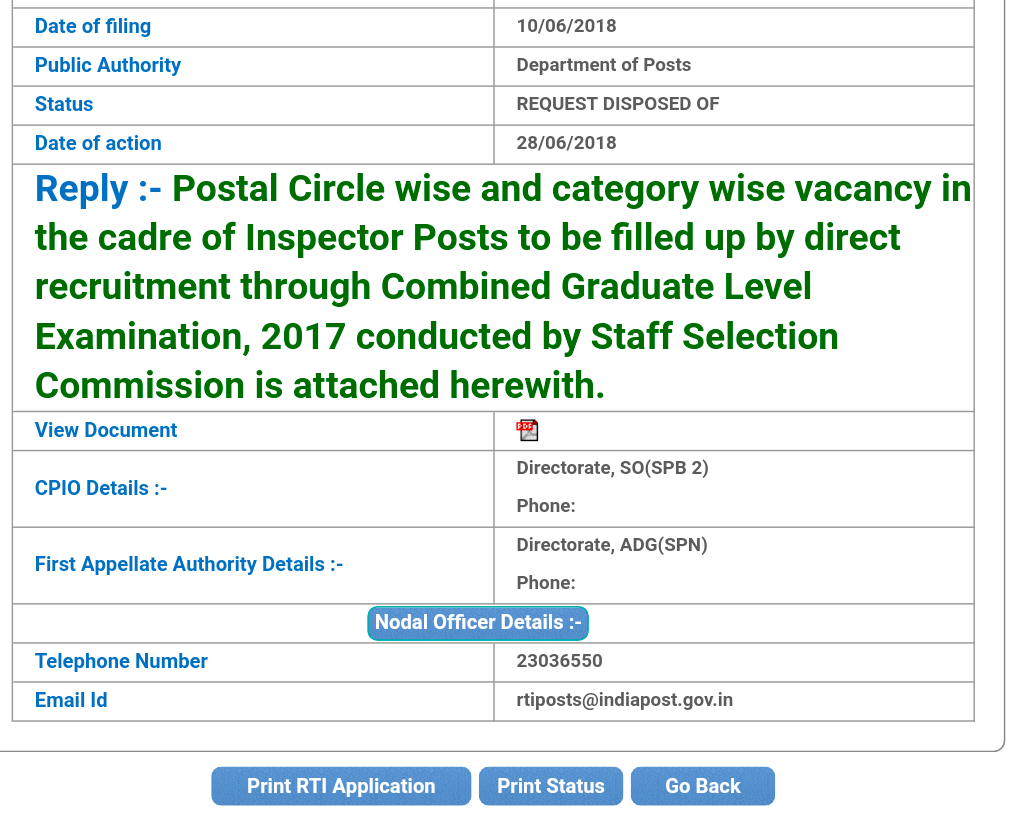Click the date of action 28/06/2018
This screenshot has height=820, width=1018.
(566, 143)
